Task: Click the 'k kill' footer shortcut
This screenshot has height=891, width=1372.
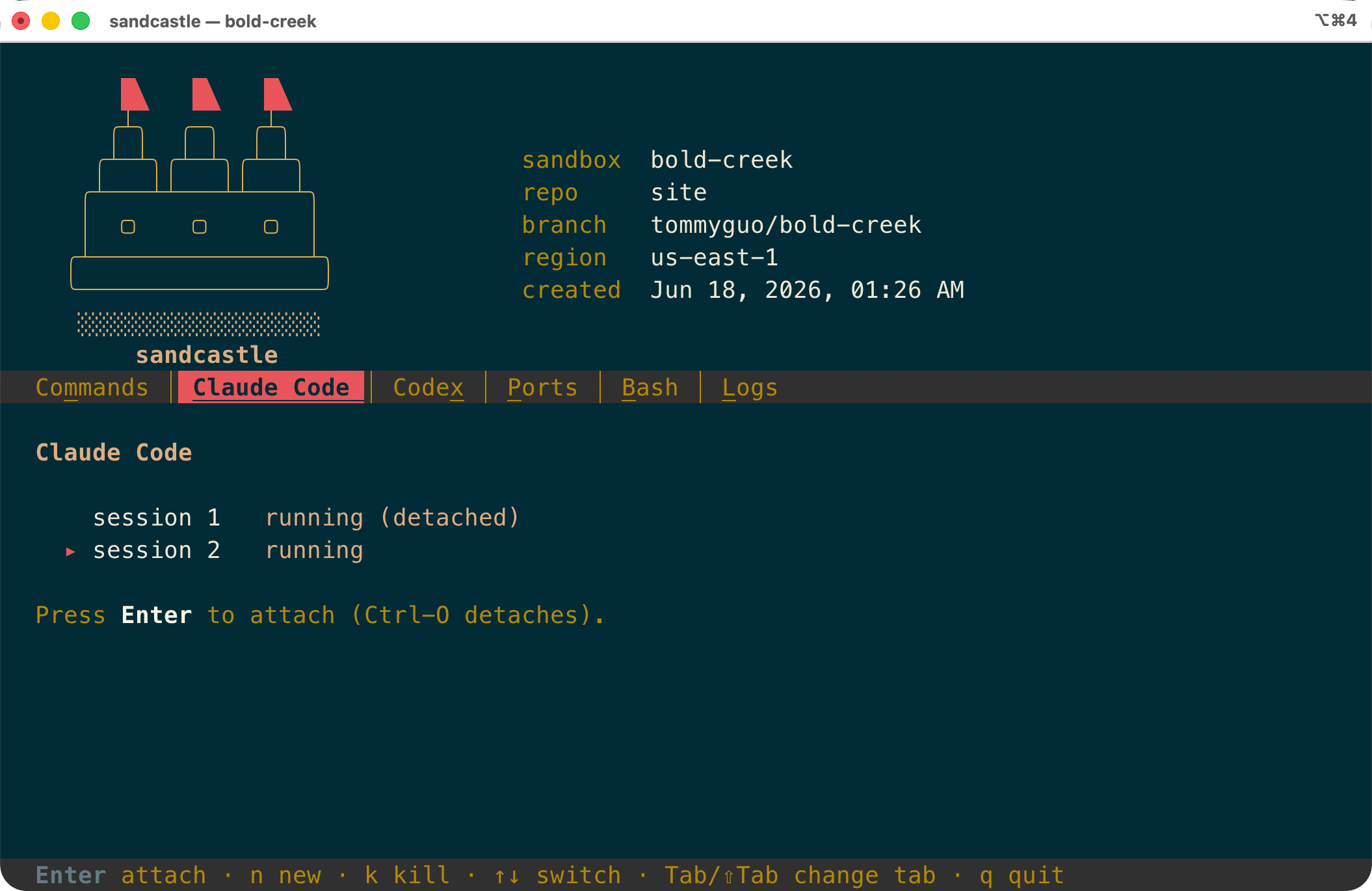Action: coord(407,875)
